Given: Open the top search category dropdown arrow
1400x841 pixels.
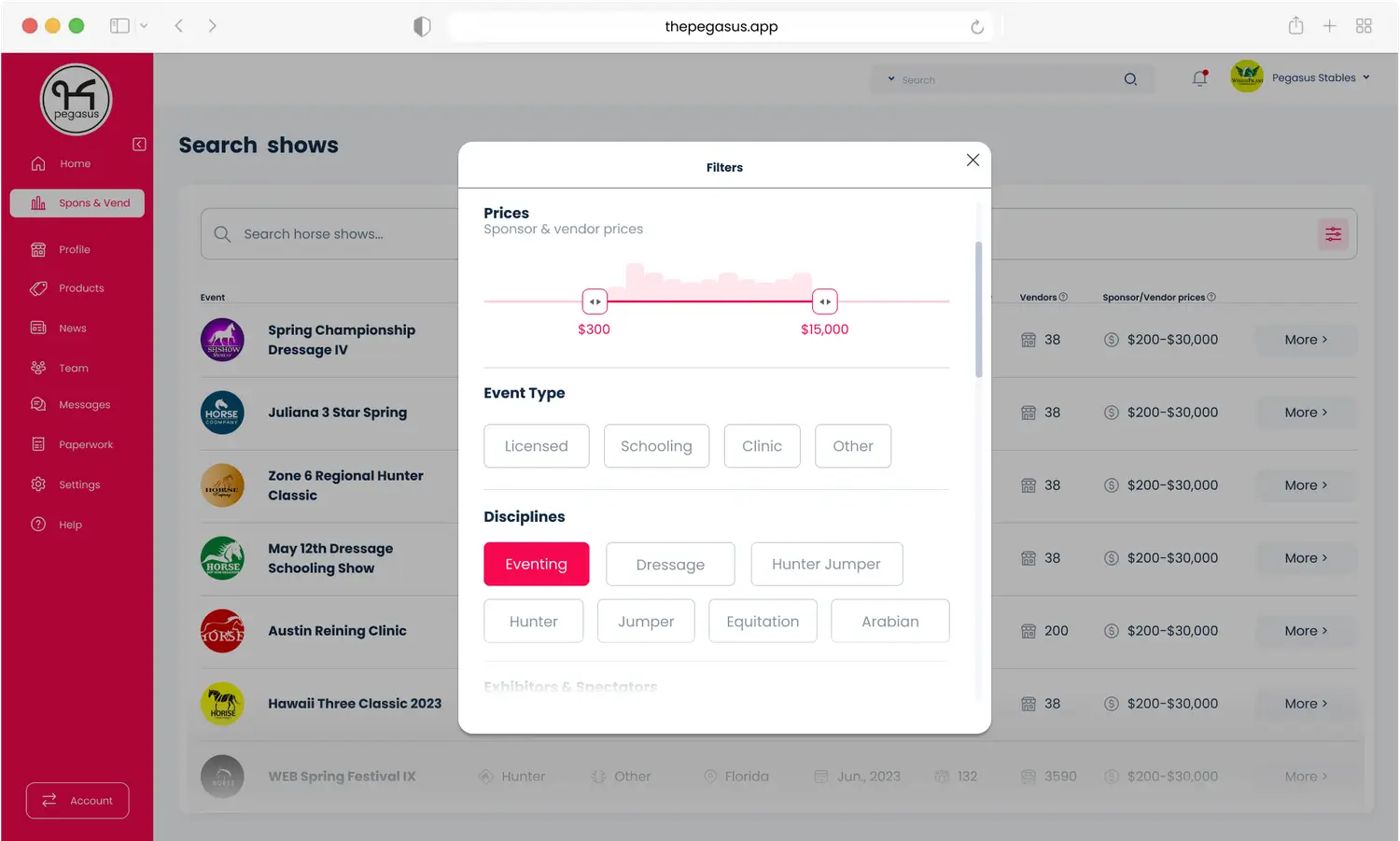Looking at the screenshot, I should (x=891, y=79).
